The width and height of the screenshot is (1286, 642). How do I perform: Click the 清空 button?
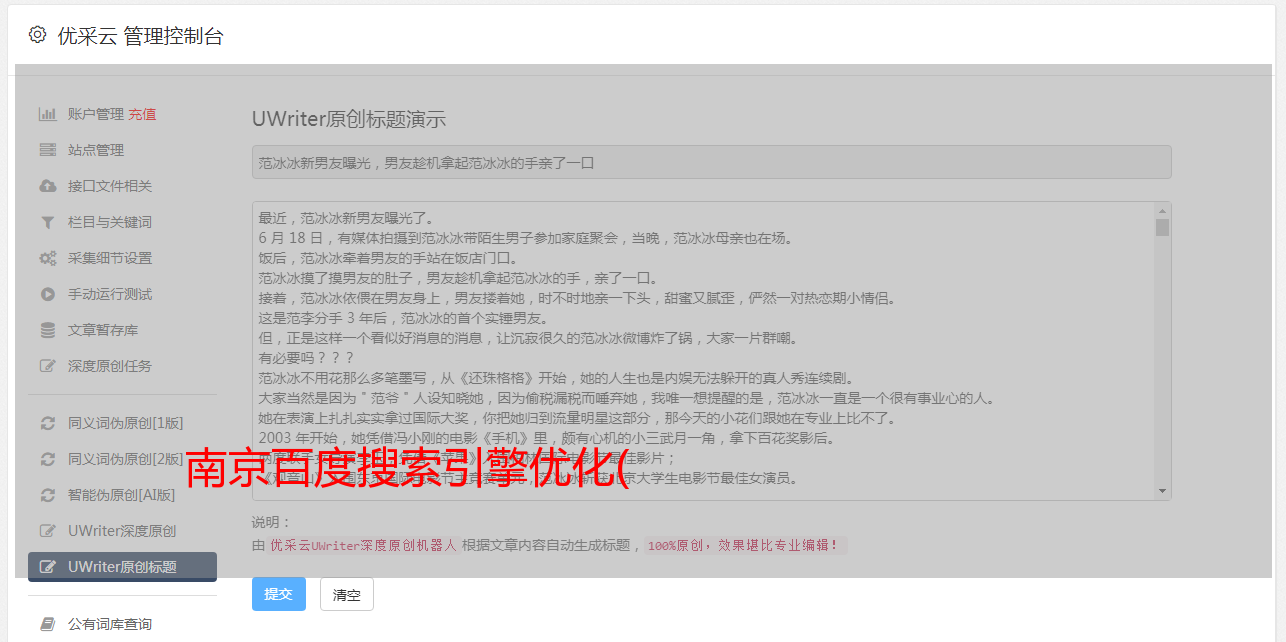(347, 594)
